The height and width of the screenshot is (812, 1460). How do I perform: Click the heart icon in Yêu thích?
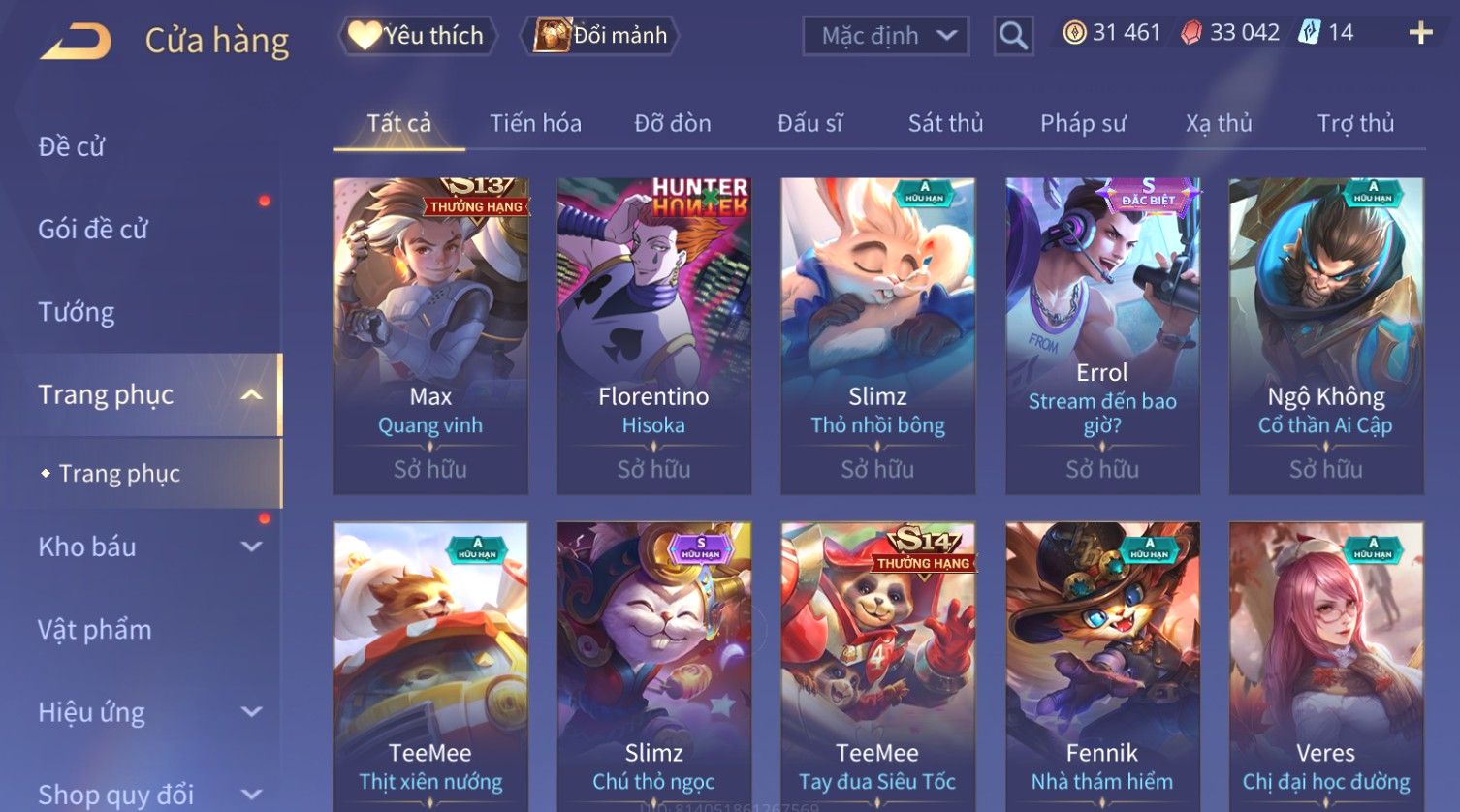tap(365, 36)
